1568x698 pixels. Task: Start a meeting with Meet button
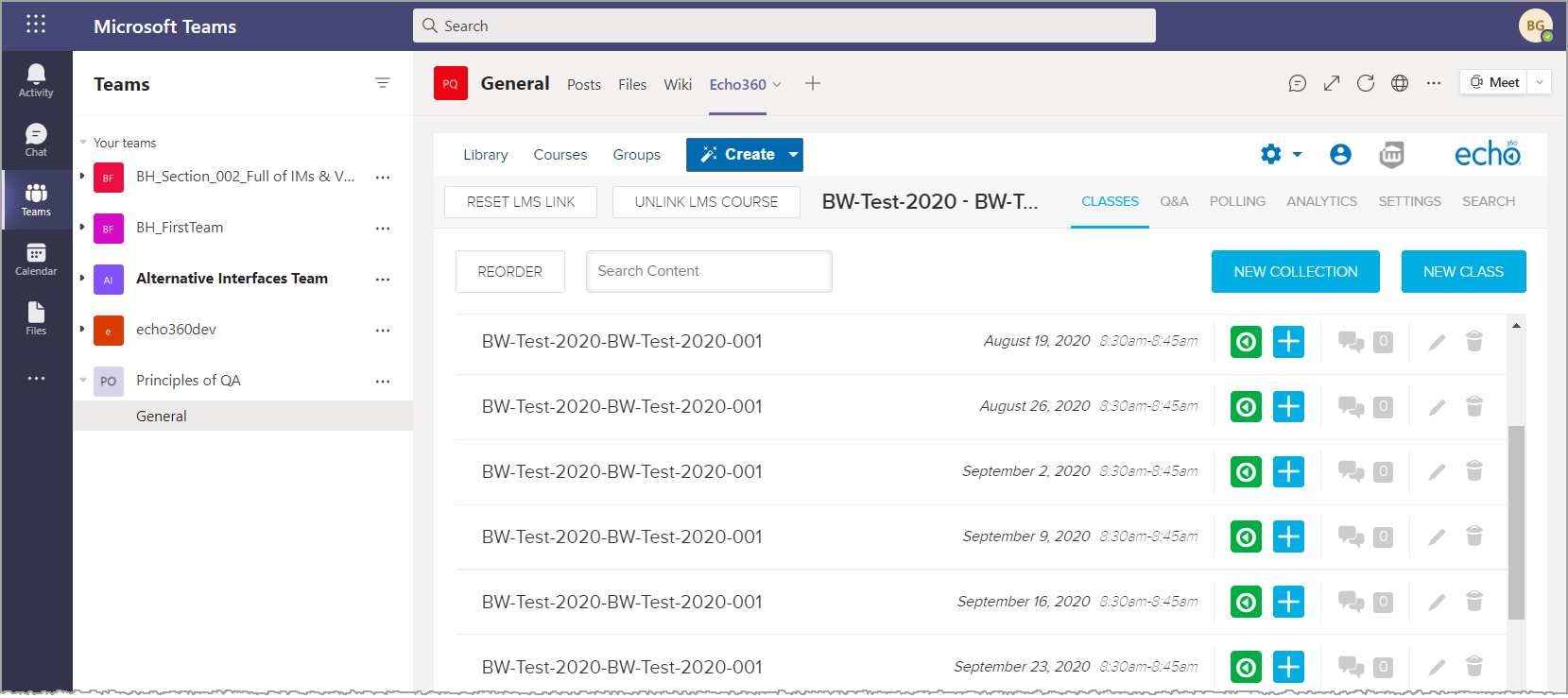pos(1494,82)
